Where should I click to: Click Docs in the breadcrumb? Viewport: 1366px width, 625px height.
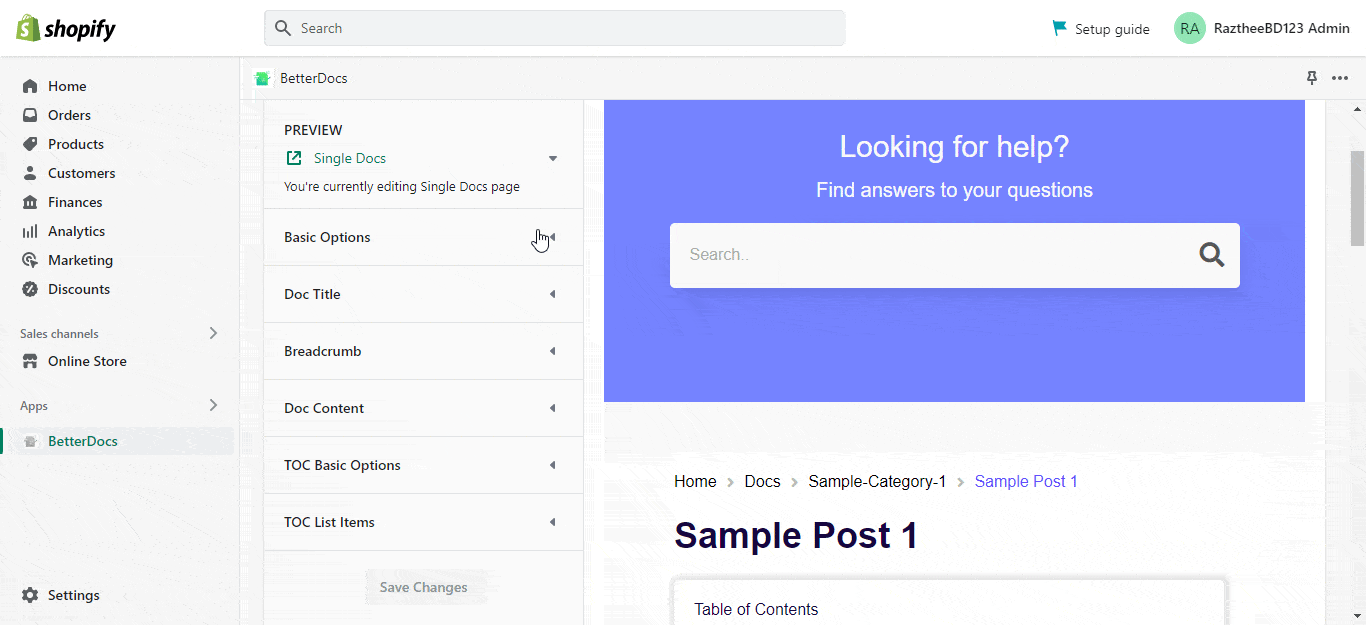[x=762, y=481]
